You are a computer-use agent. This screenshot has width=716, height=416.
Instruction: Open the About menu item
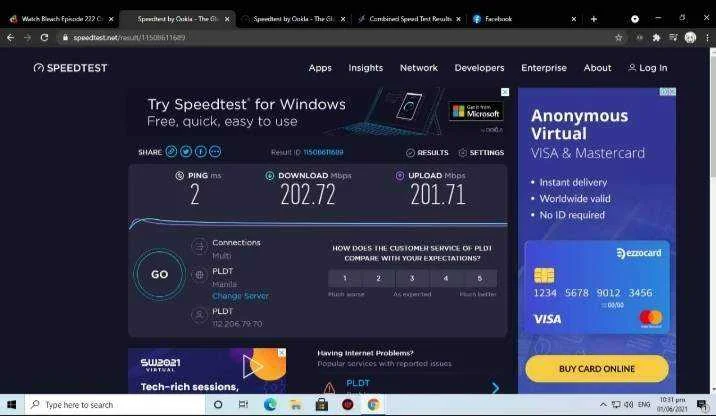pos(597,68)
